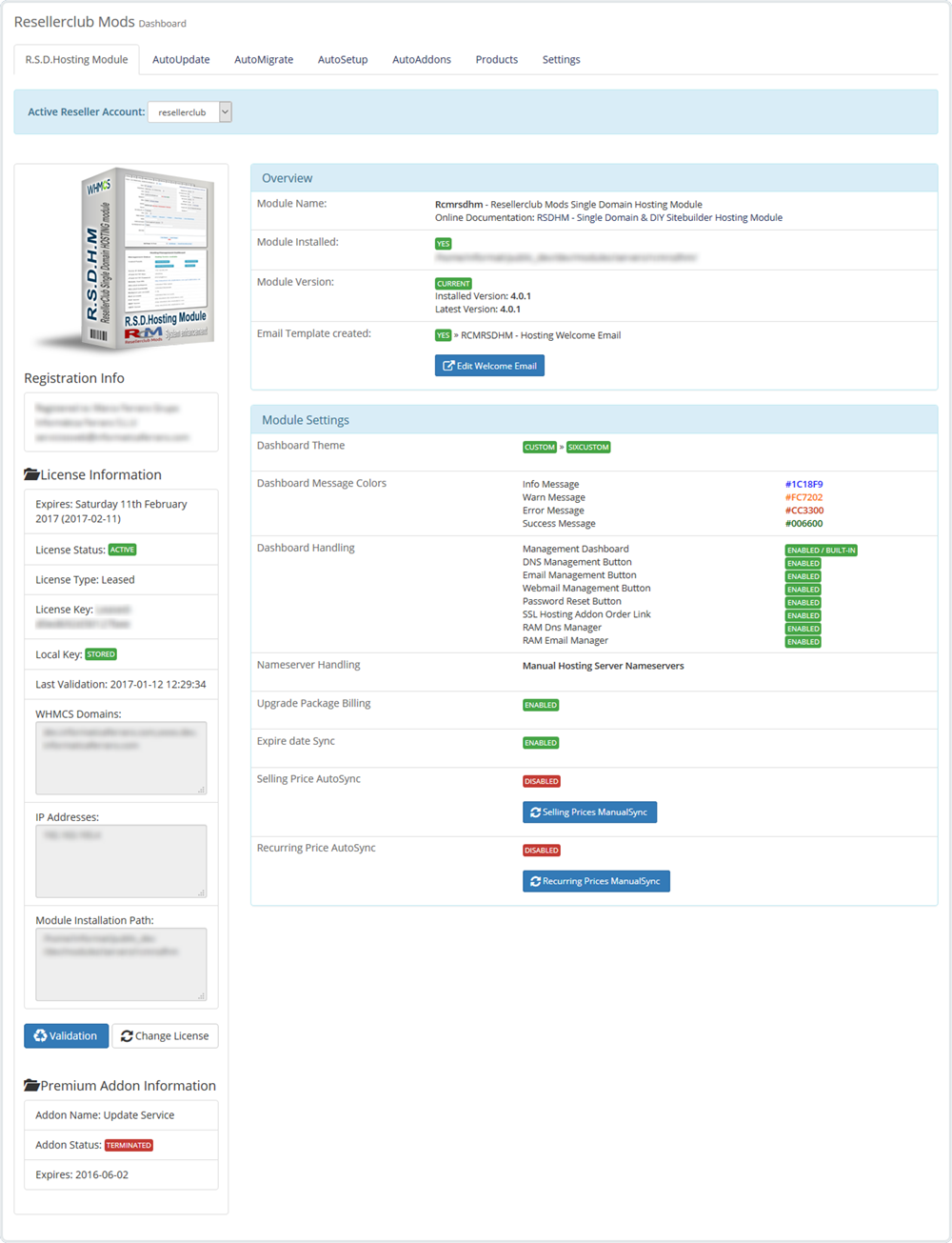The image size is (952, 1243).
Task: Click the Last Validation timestamp row
Action: (x=121, y=684)
